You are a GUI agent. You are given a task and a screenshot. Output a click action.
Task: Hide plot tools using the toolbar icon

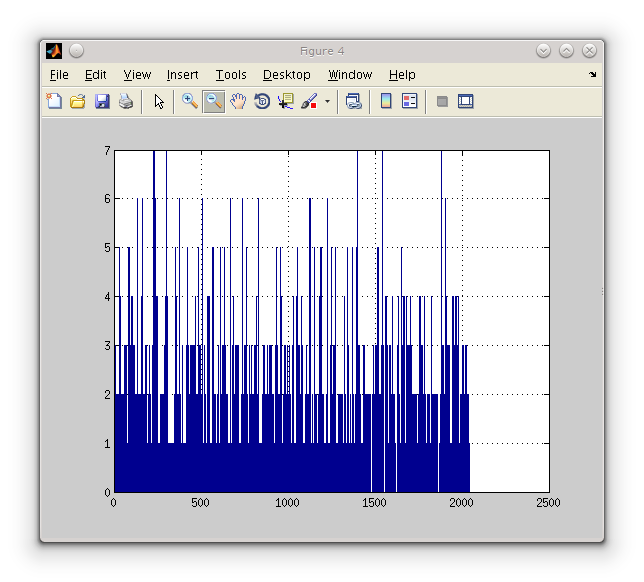coord(442,101)
